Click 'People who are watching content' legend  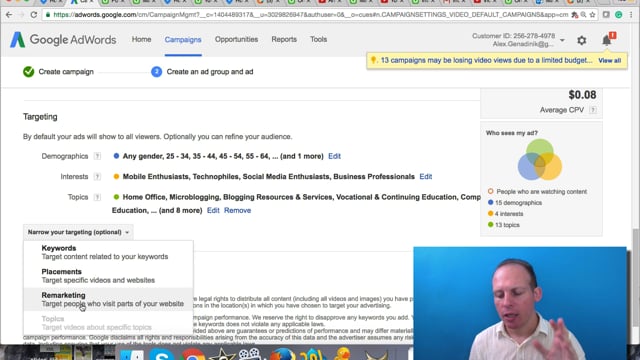click(x=541, y=192)
